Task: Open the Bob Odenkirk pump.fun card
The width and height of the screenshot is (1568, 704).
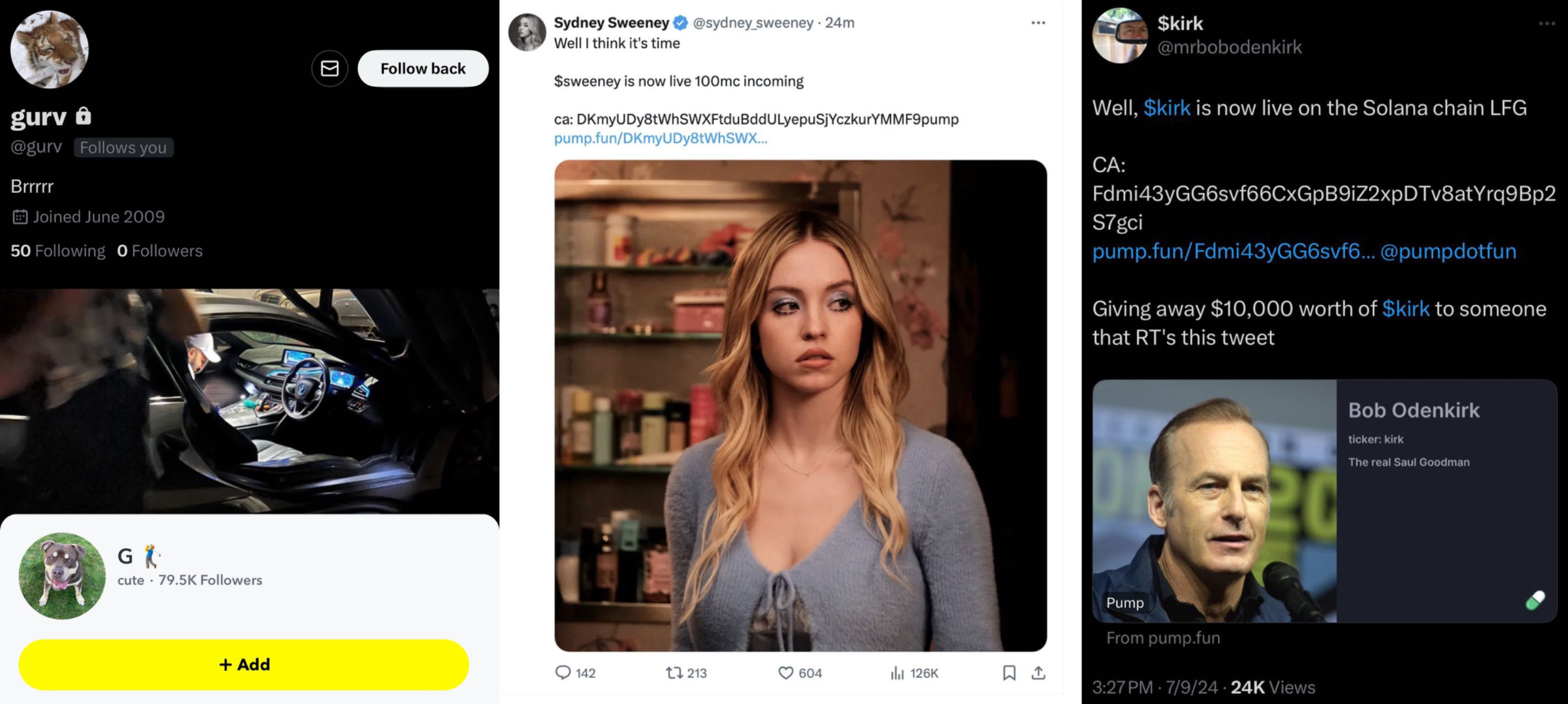Action: click(1324, 500)
